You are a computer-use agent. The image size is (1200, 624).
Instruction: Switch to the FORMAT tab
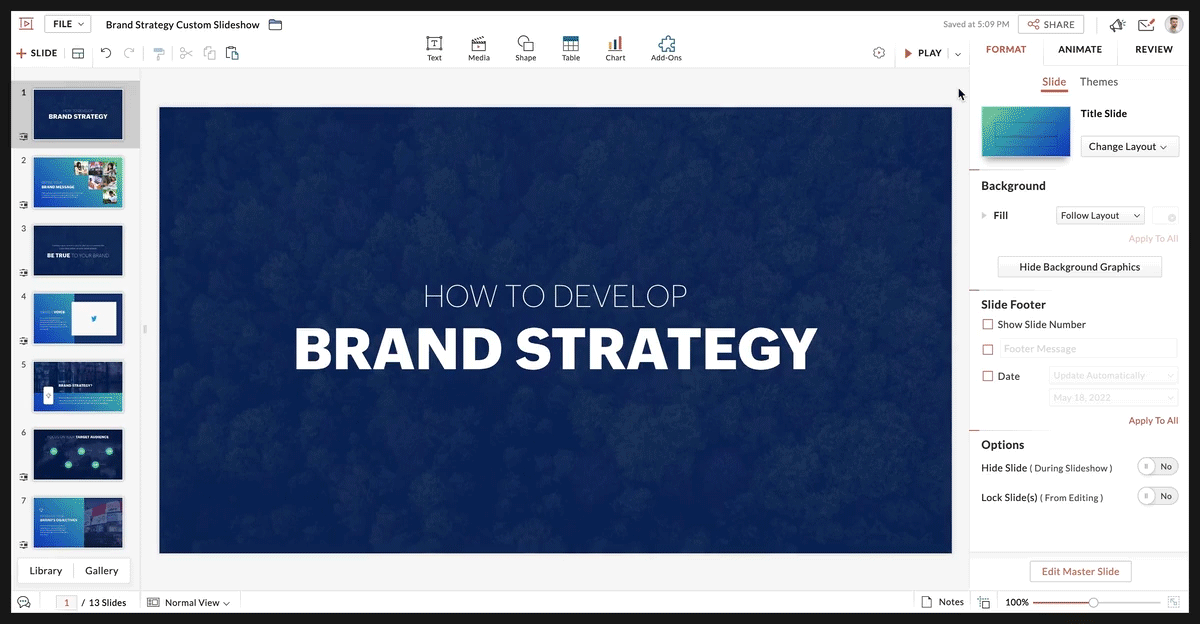point(1006,50)
